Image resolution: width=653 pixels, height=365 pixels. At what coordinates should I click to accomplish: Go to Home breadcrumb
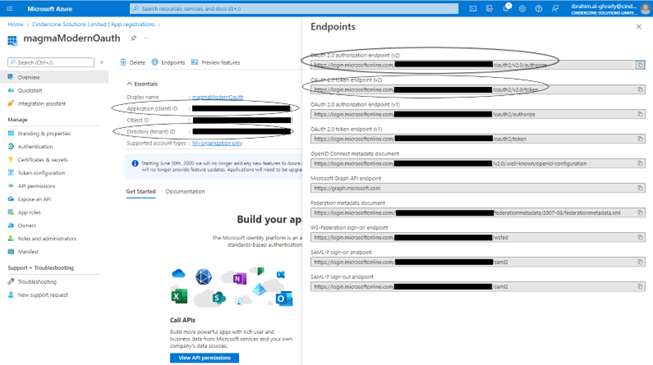pos(15,24)
